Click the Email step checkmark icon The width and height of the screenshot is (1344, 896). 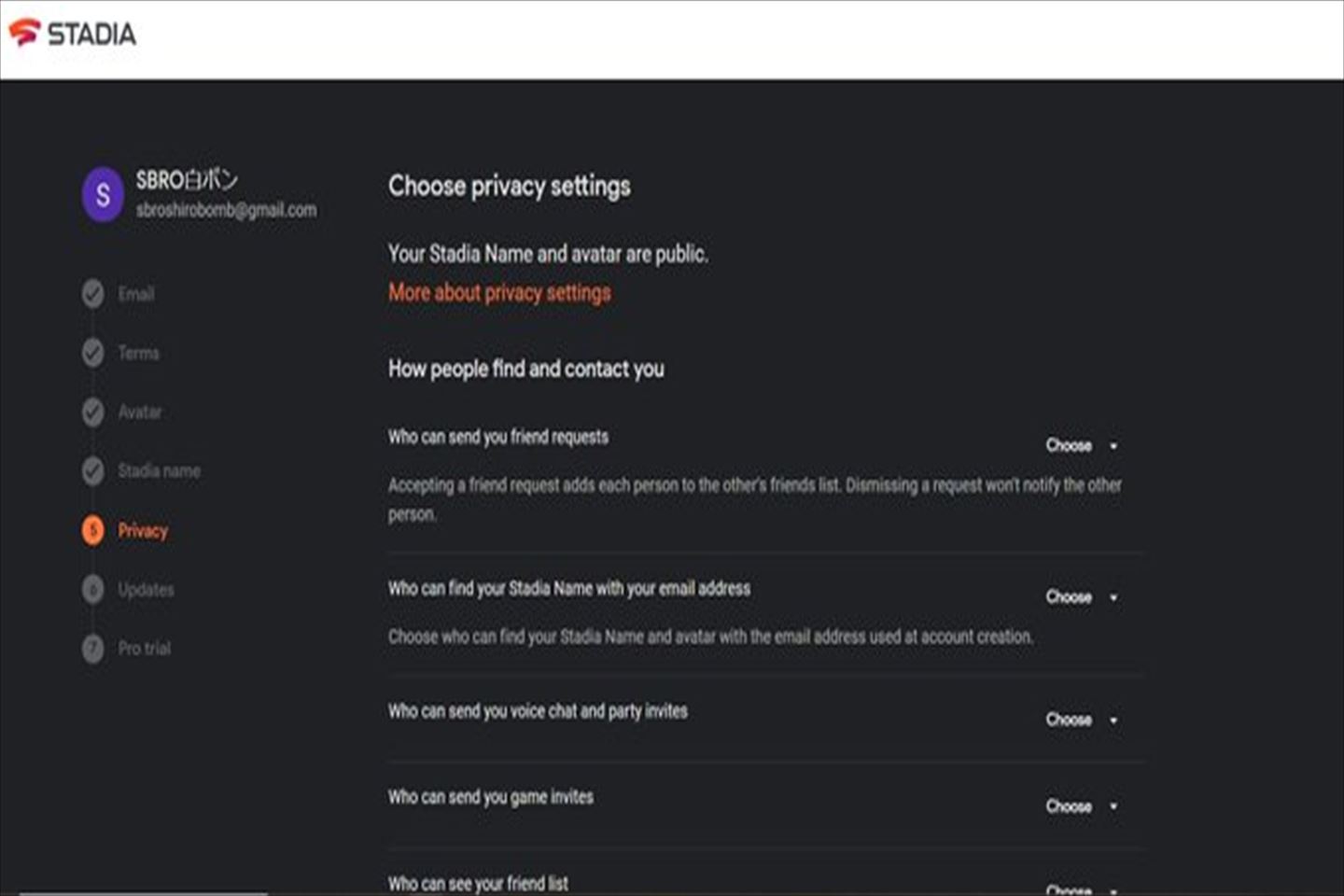(92, 294)
